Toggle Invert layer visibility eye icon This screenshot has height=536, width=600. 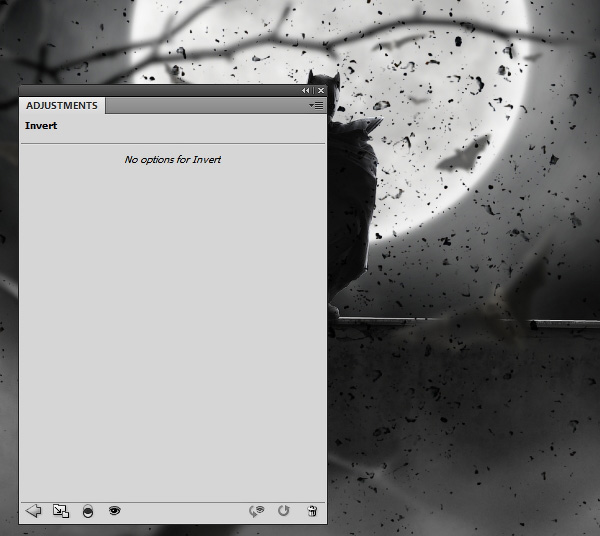point(114,510)
